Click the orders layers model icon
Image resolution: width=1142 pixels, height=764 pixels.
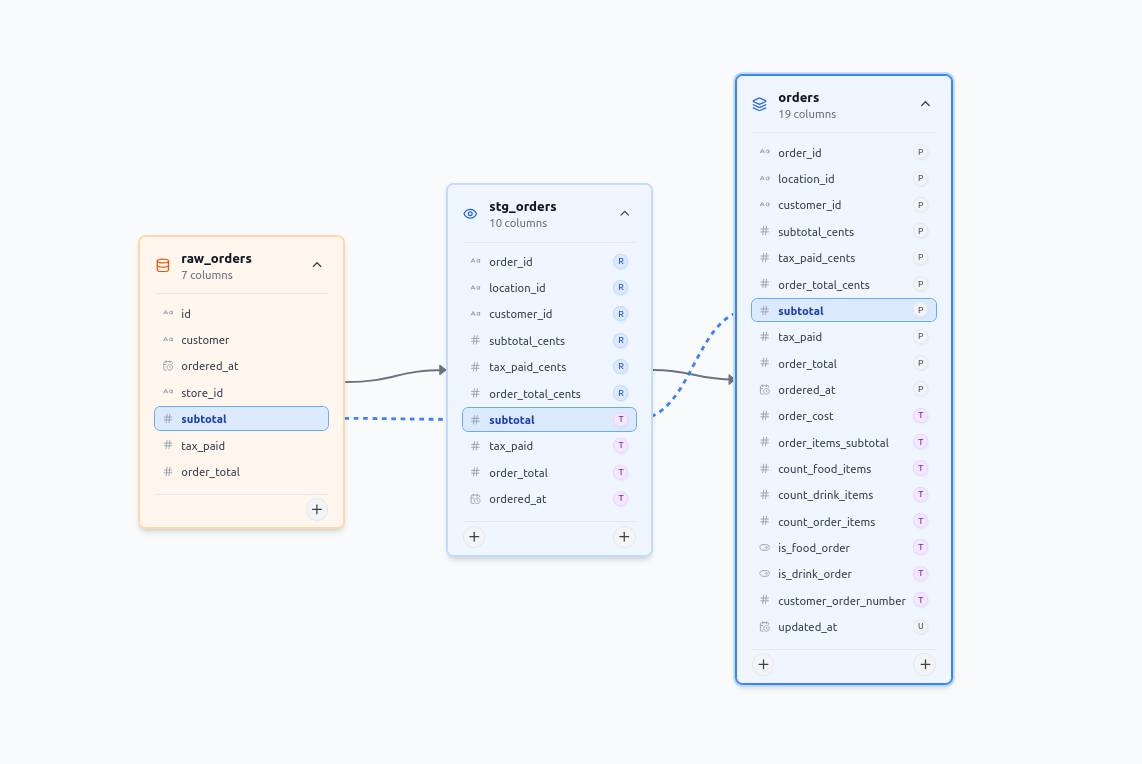point(760,104)
